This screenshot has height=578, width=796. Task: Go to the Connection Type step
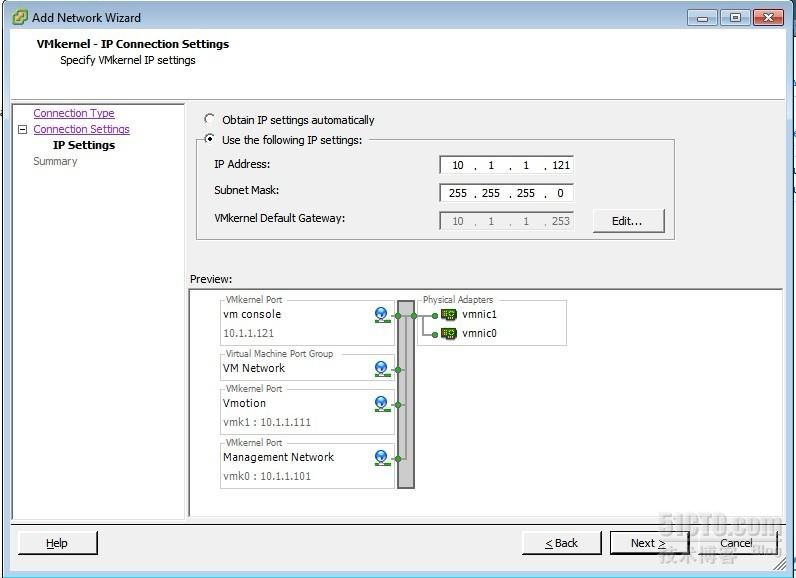[x=74, y=113]
